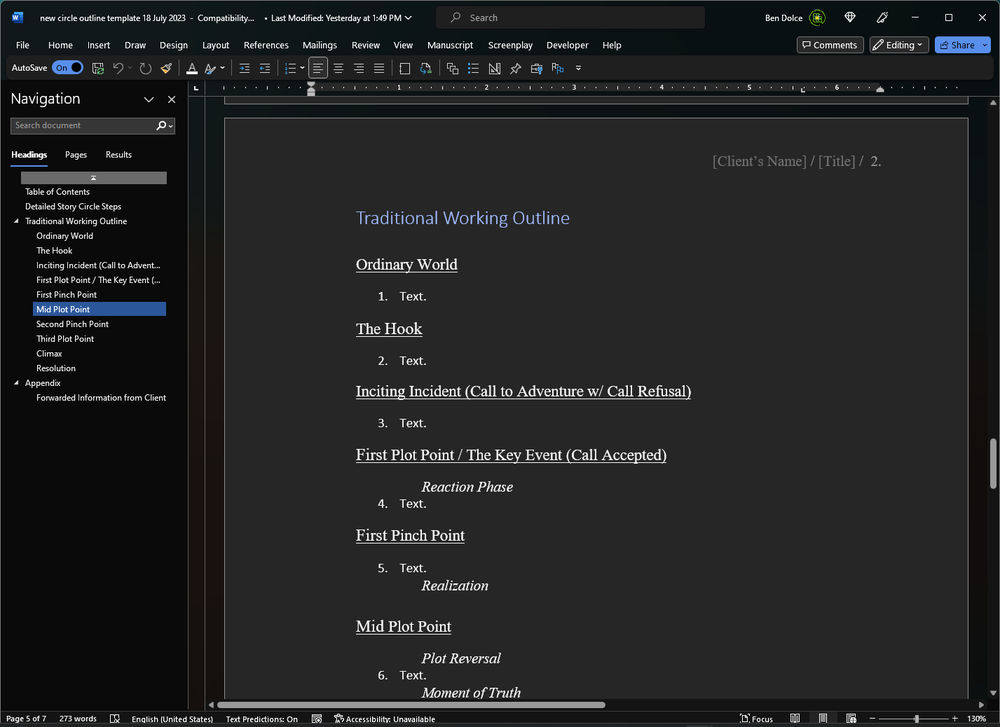Image resolution: width=1000 pixels, height=727 pixels.
Task: Switch to the Pages tab in Navigation
Action: tap(76, 155)
